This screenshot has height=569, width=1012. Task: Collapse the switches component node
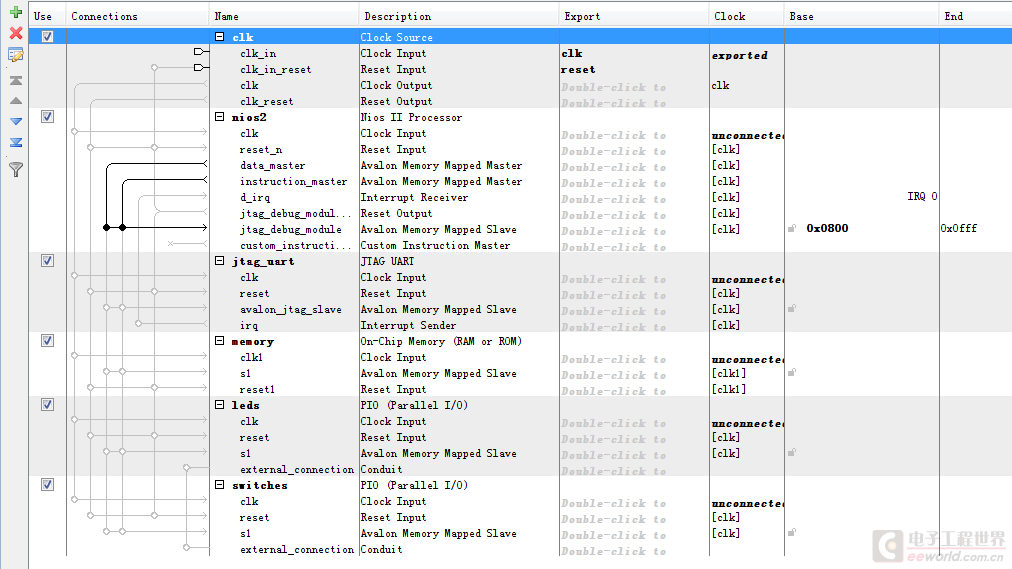coord(220,485)
